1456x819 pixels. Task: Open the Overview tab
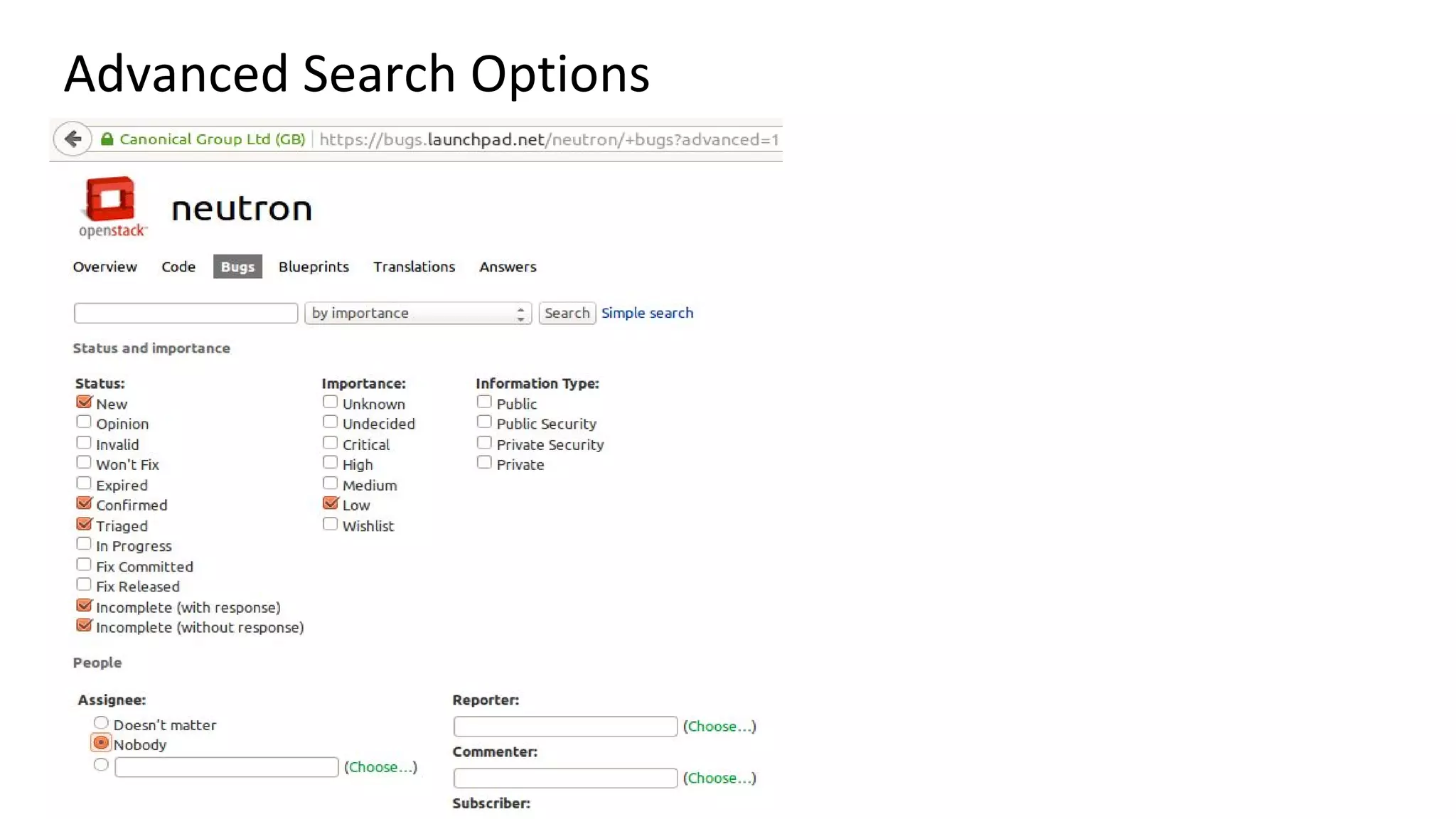tap(105, 267)
